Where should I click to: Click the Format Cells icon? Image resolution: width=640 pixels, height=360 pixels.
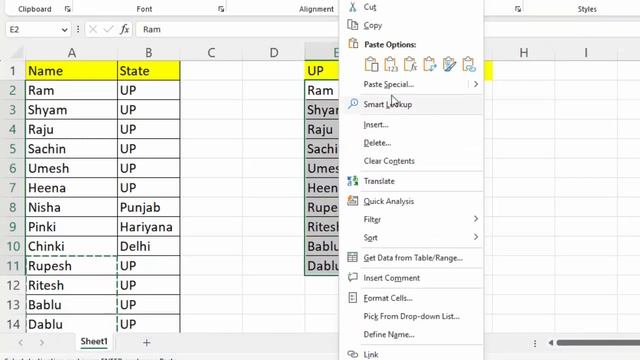353,298
